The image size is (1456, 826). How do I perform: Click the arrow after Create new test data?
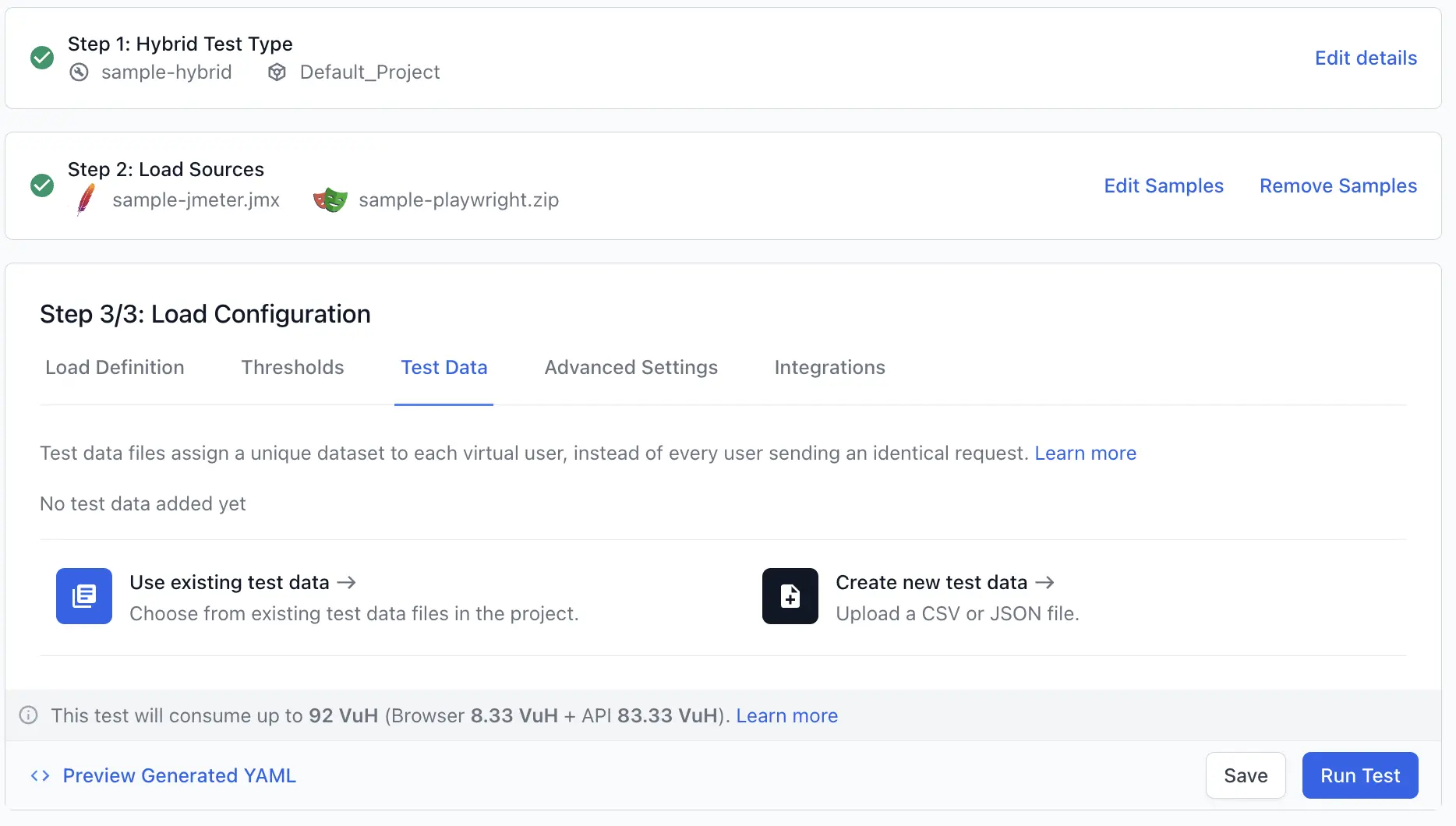[x=1044, y=582]
